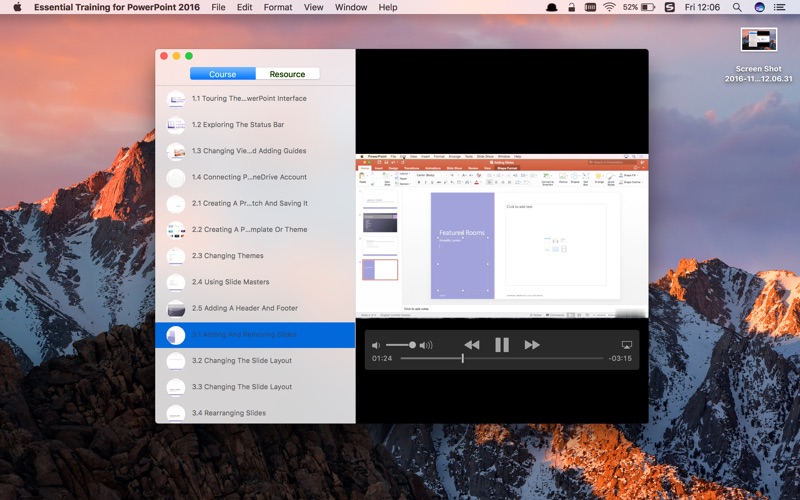Click the keyboard/memory menu bar icon
800x500 pixels.
(x=590, y=7)
